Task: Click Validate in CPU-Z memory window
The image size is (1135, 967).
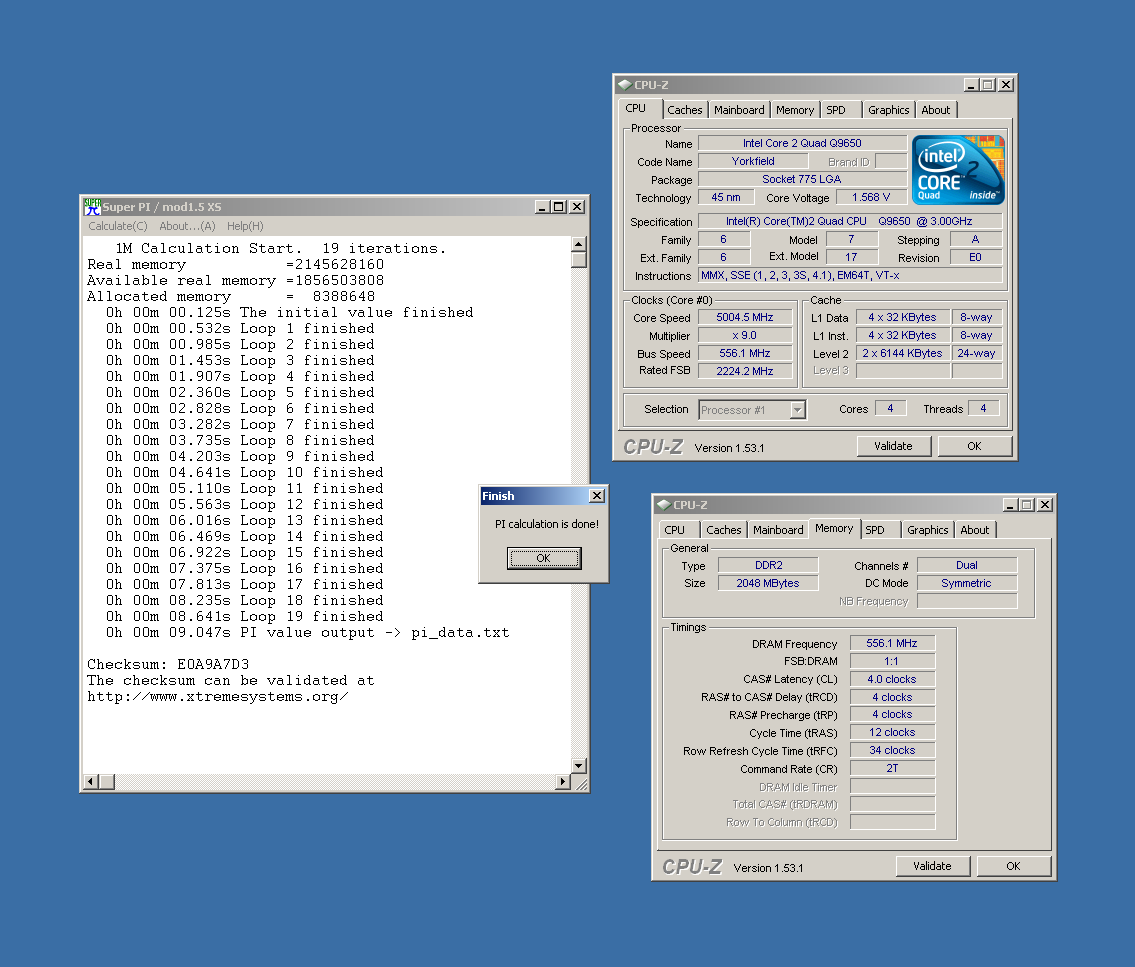Action: coord(932,866)
